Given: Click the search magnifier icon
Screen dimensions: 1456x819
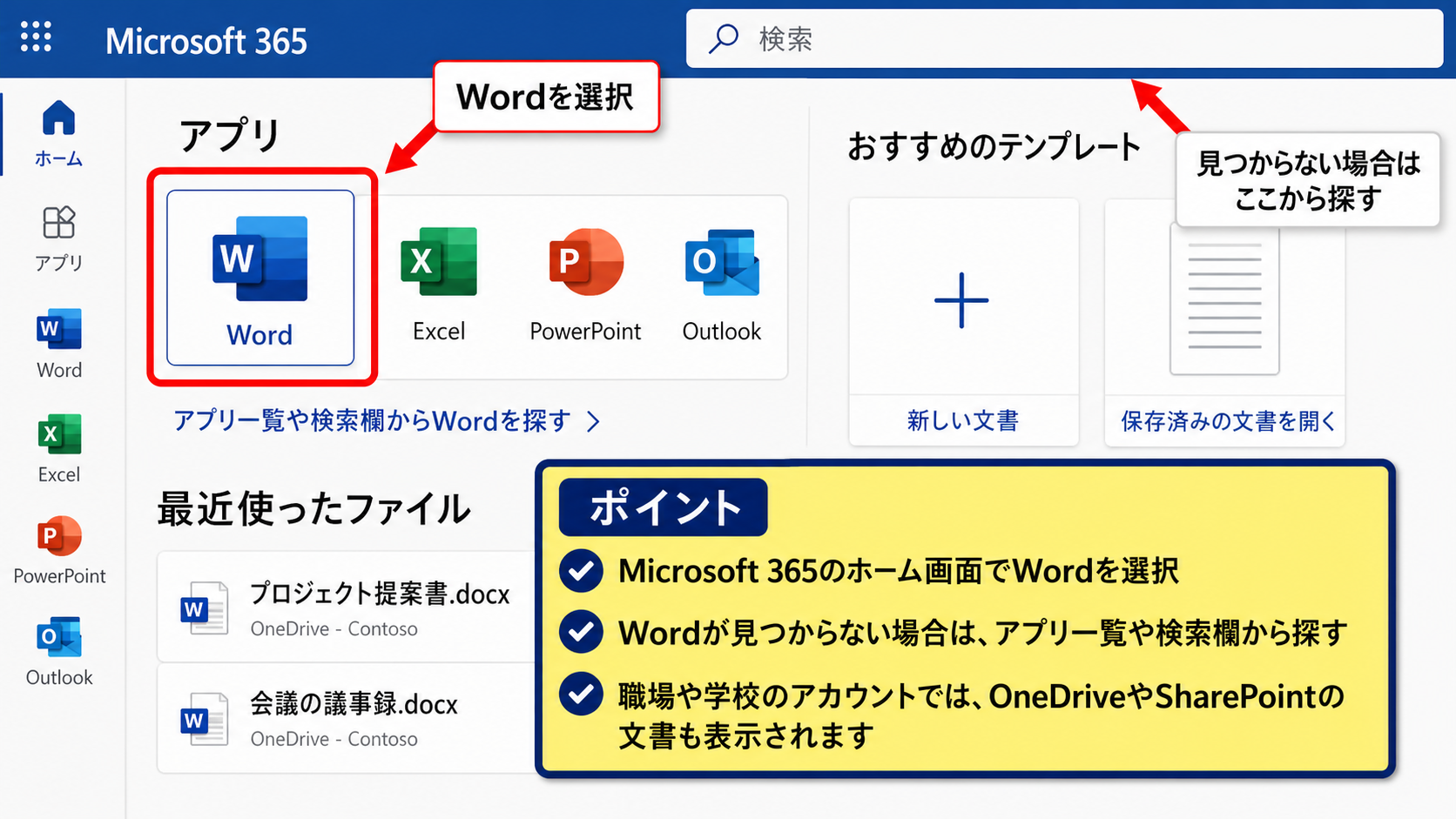Looking at the screenshot, I should [x=724, y=39].
